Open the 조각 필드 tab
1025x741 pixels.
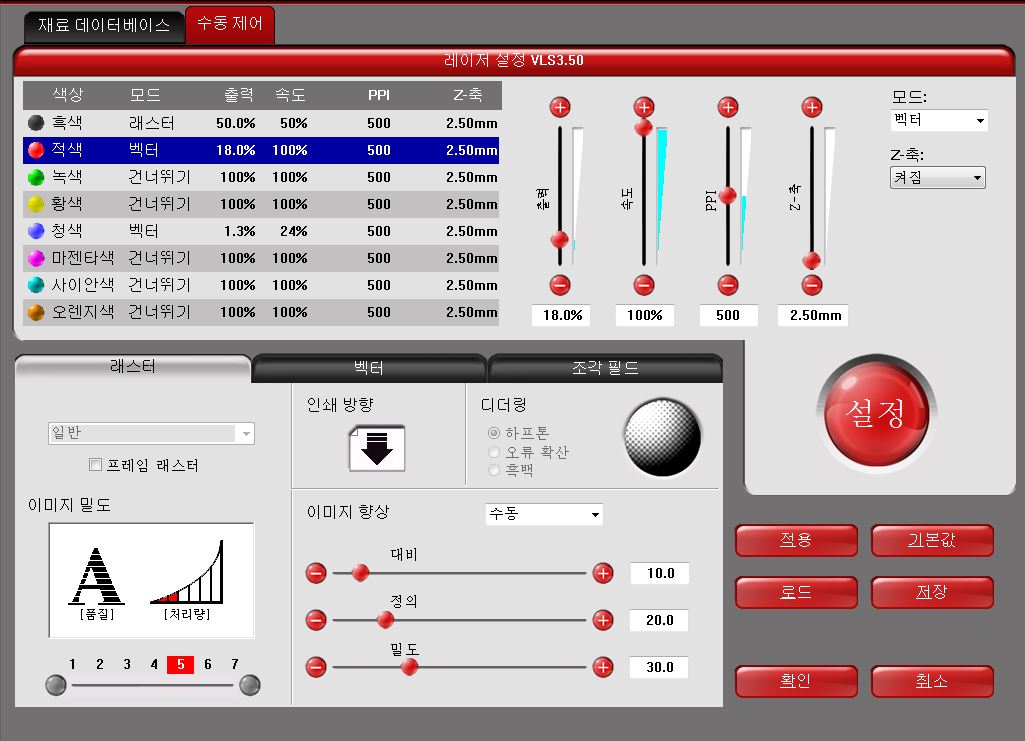pos(605,368)
